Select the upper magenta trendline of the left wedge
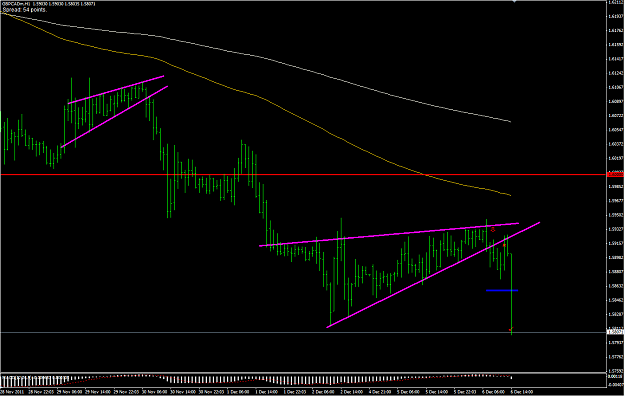The width and height of the screenshot is (625, 396). (x=116, y=90)
